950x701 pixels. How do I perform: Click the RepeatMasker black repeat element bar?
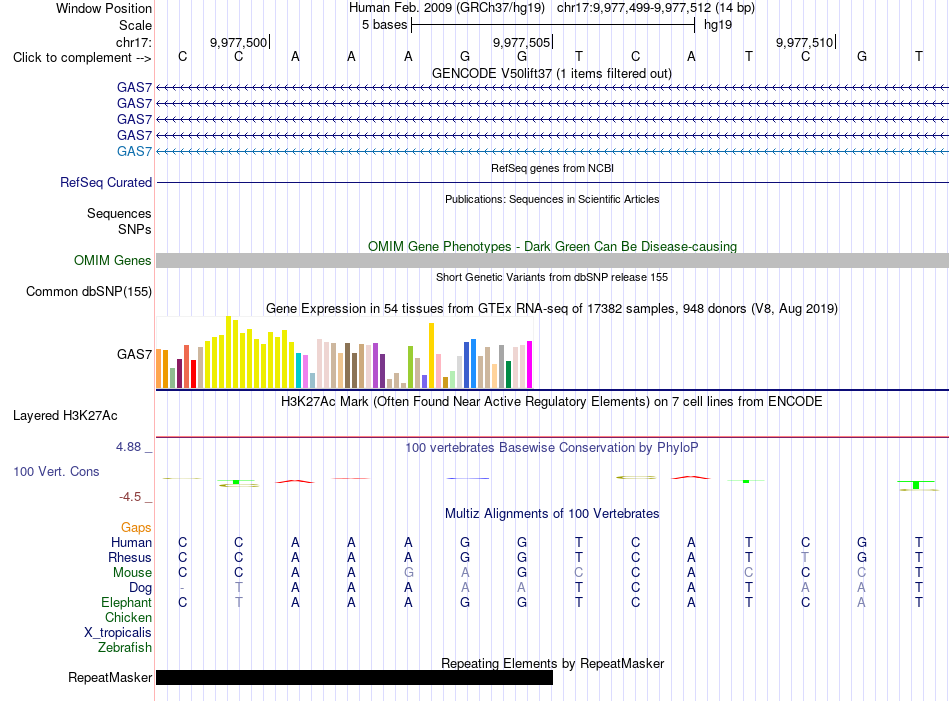[354, 677]
